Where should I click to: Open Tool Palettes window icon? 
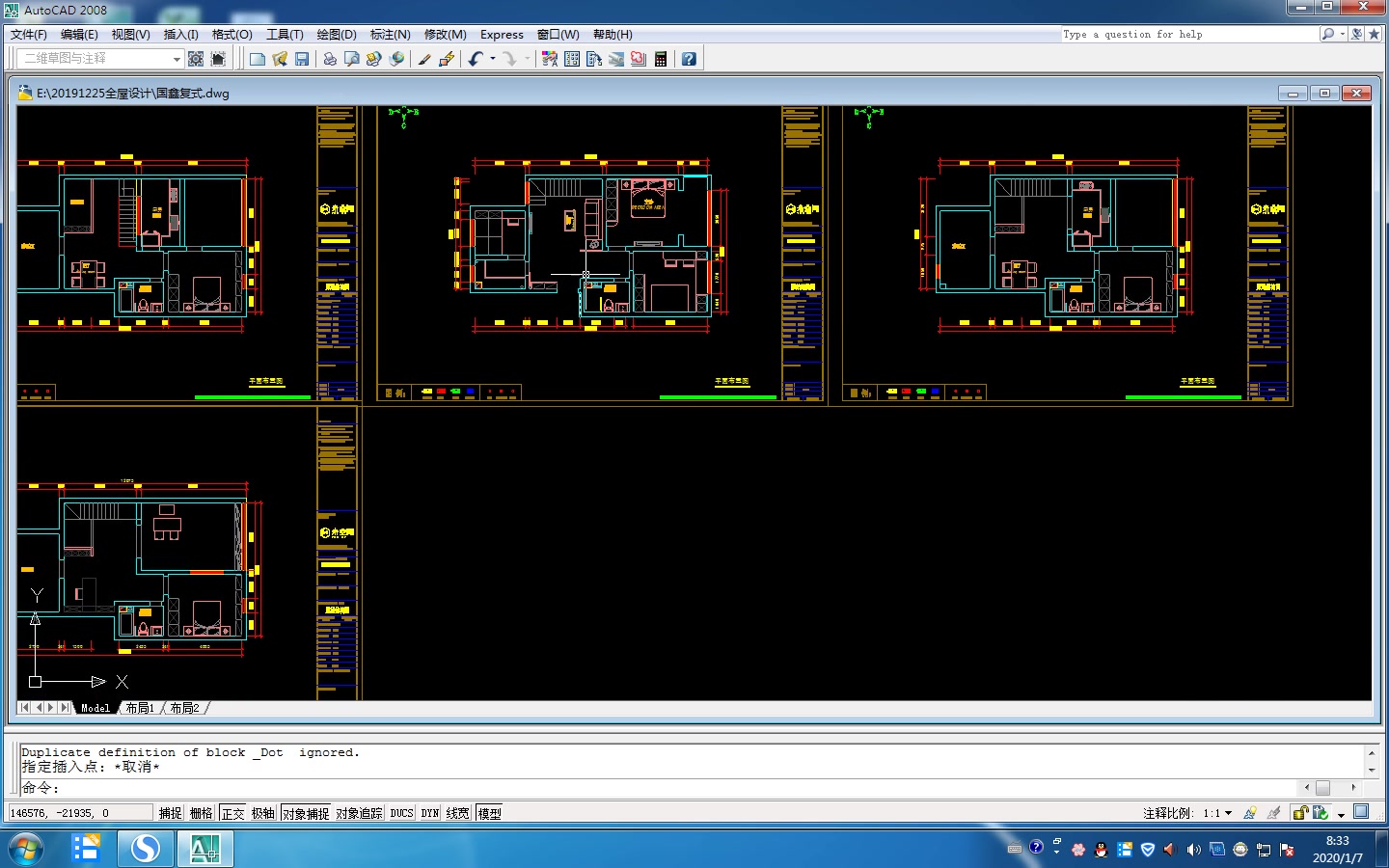[x=594, y=59]
